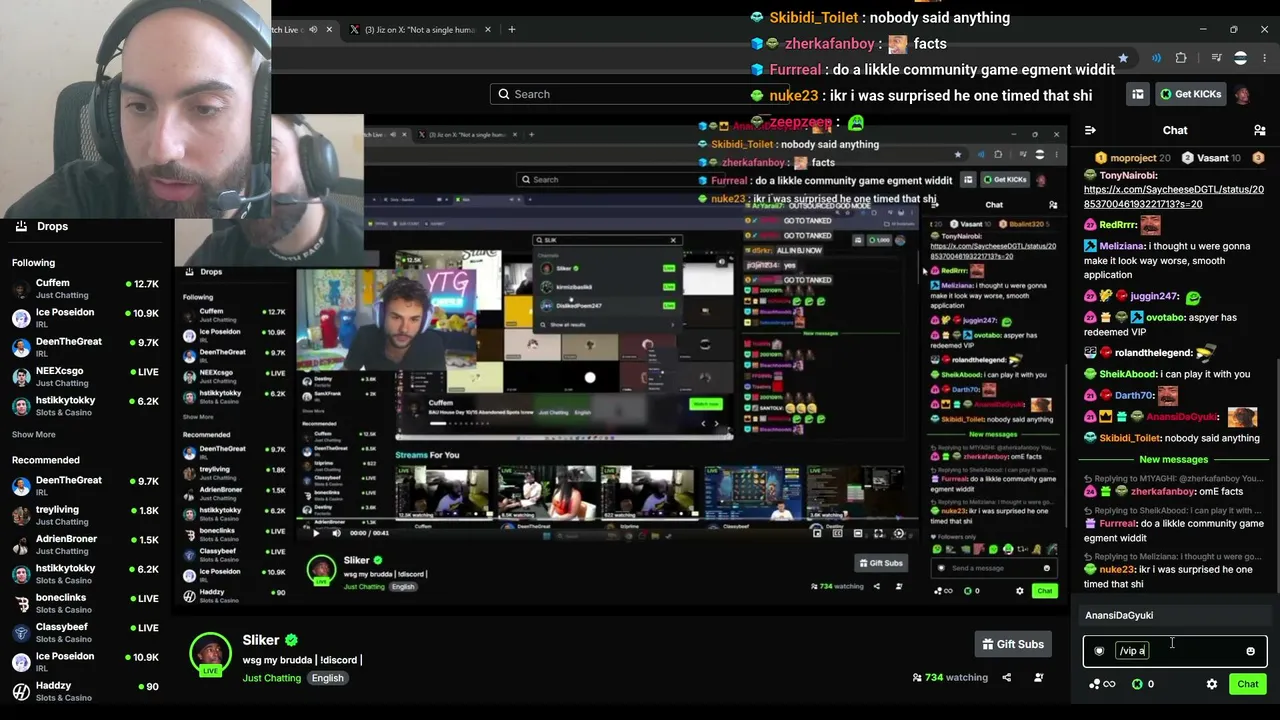Click the Gift Subs button
Image resolution: width=1280 pixels, height=720 pixels.
tap(1013, 644)
